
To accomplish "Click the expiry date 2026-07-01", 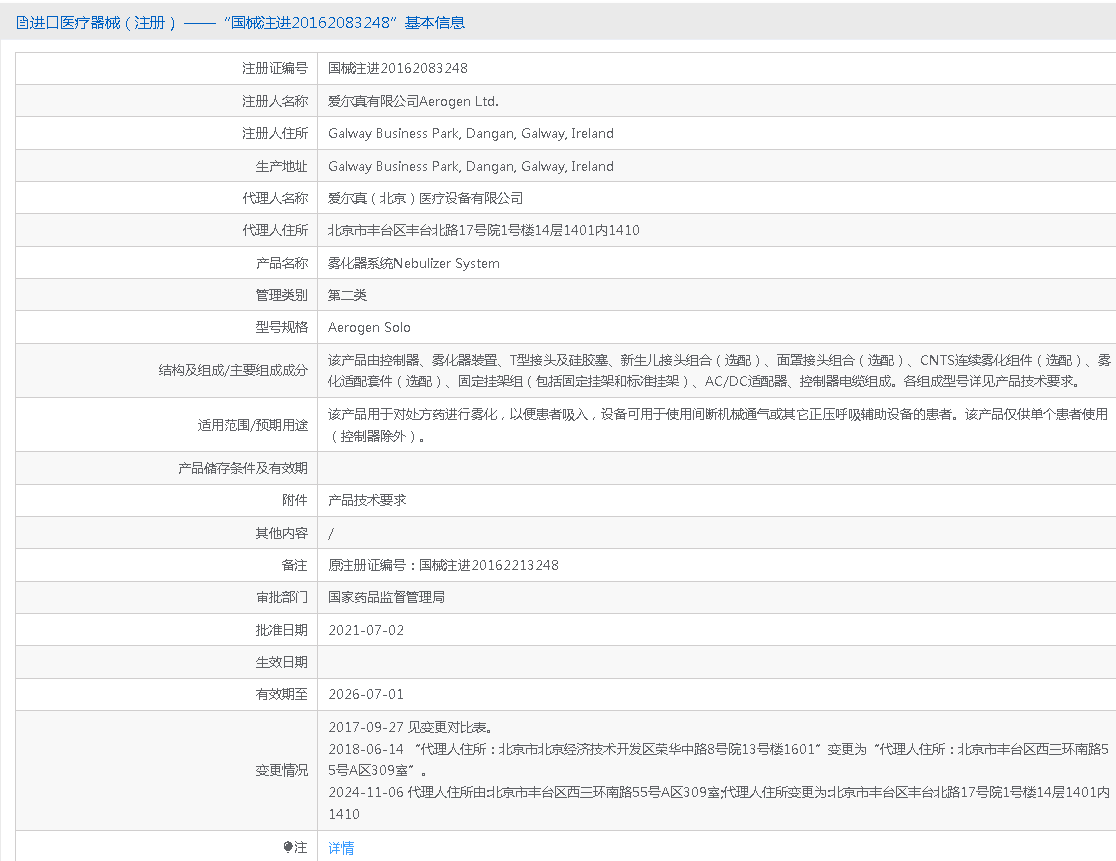I will click(366, 694).
